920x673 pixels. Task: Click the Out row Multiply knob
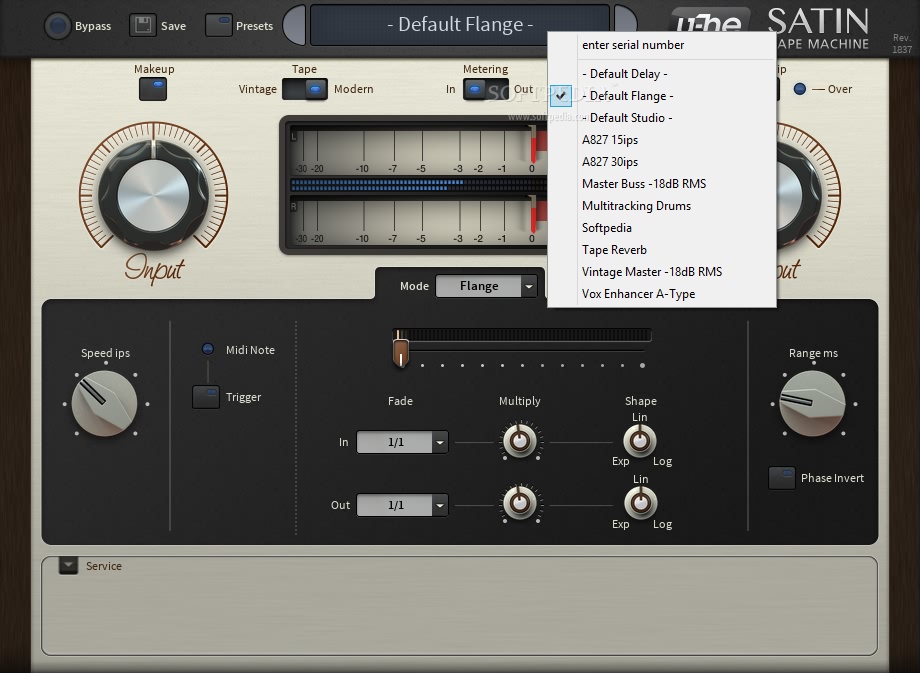pos(519,503)
